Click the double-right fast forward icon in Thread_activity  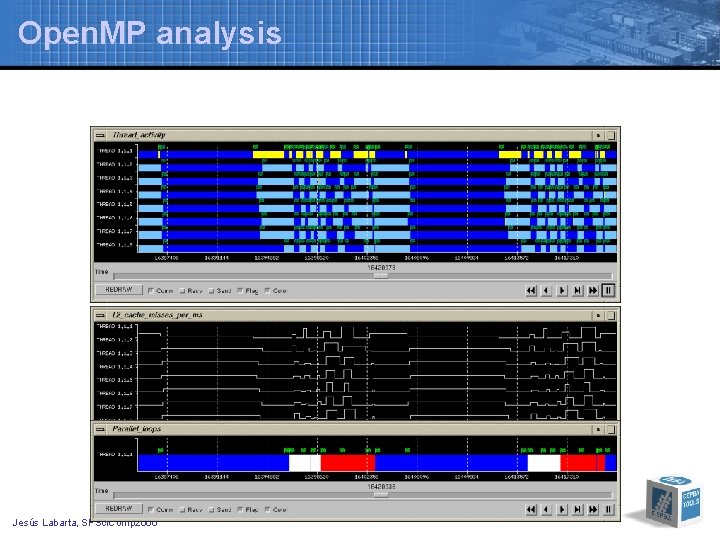click(x=593, y=290)
